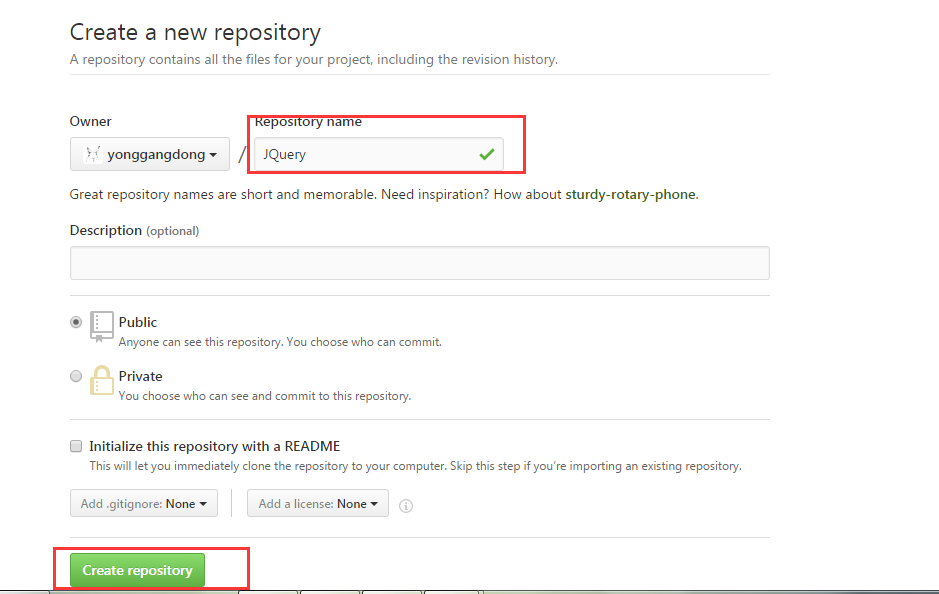Image resolution: width=939 pixels, height=594 pixels.
Task: Open the Add a license dropdown
Action: click(318, 504)
